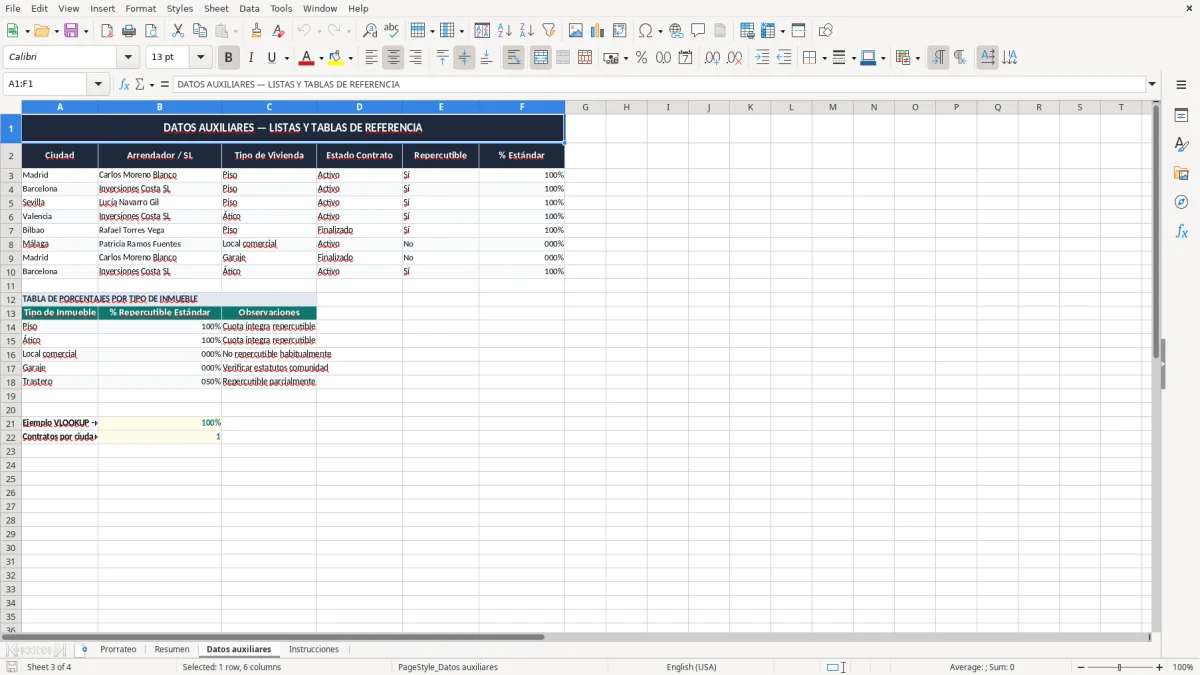
Task: Click the Define Print Area icon
Action: 747,31
